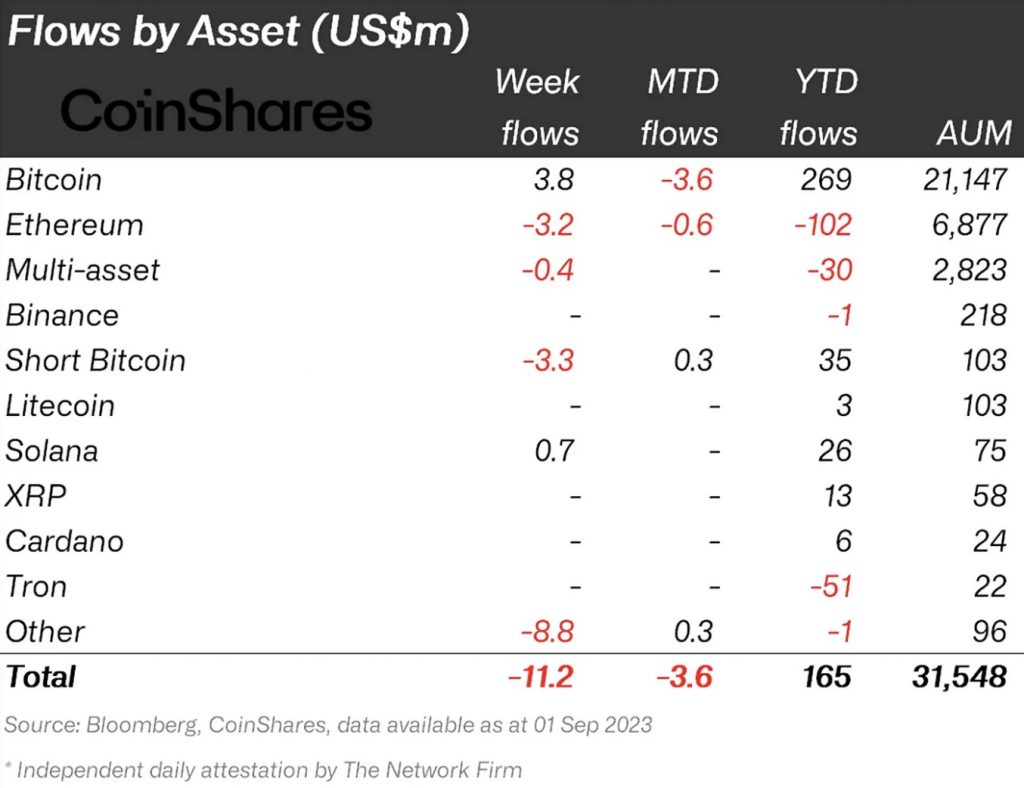Click the Bloomberg, CoinShares source note
1024x788 pixels.
(x=328, y=725)
